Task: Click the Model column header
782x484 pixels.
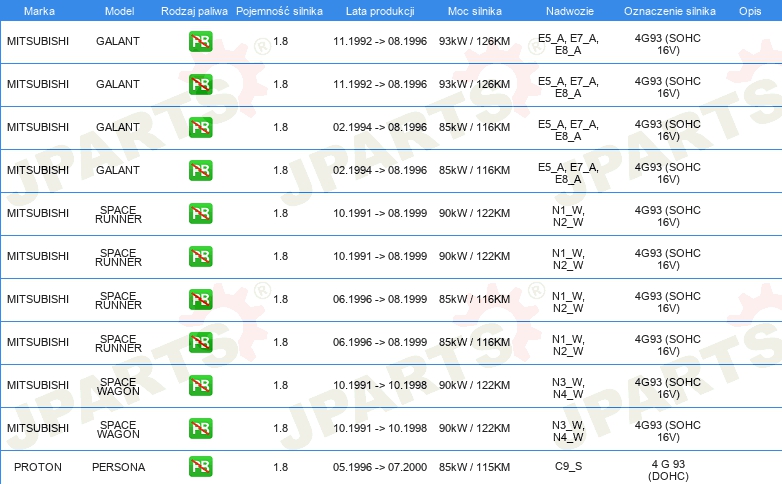Action: pos(119,11)
